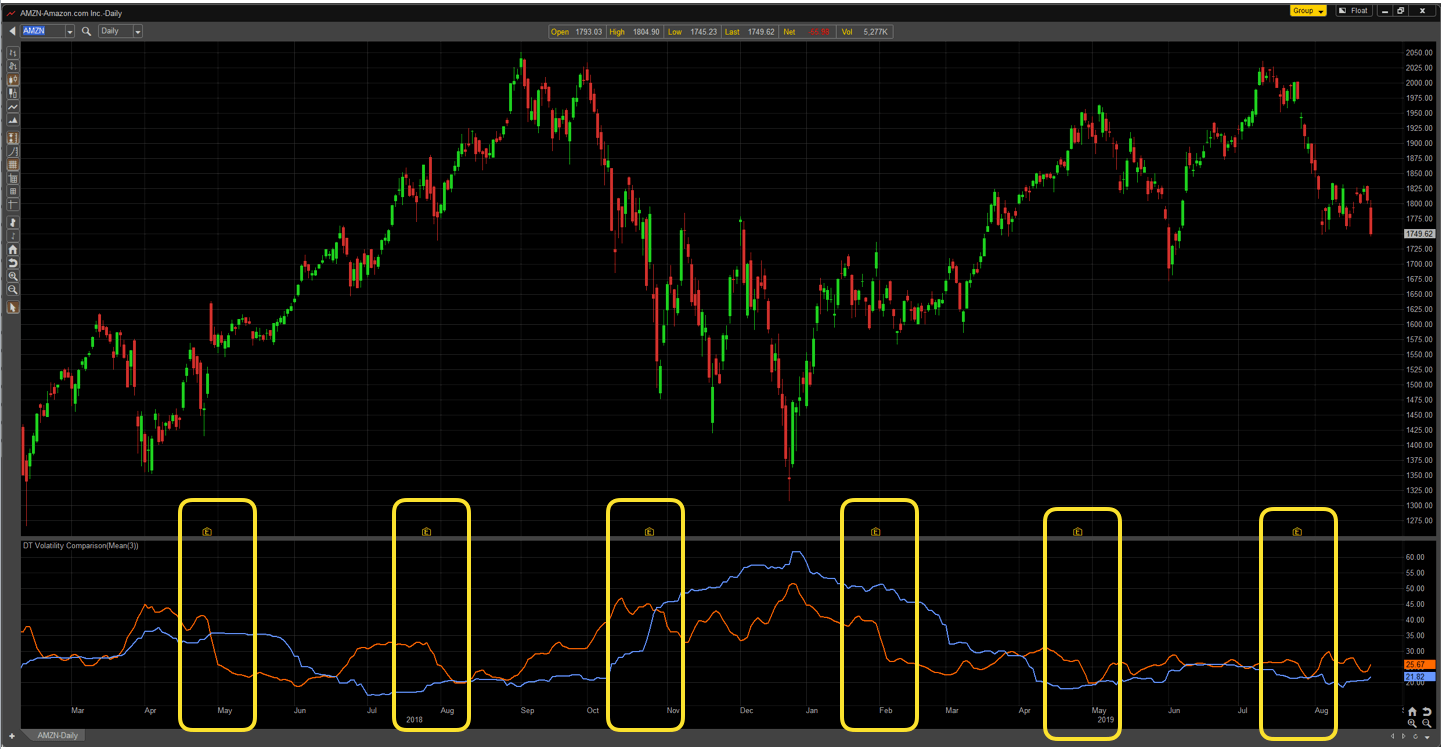This screenshot has width=1441, height=749.
Task: Click the magnifier symbol search icon
Action: pyautogui.click(x=86, y=31)
